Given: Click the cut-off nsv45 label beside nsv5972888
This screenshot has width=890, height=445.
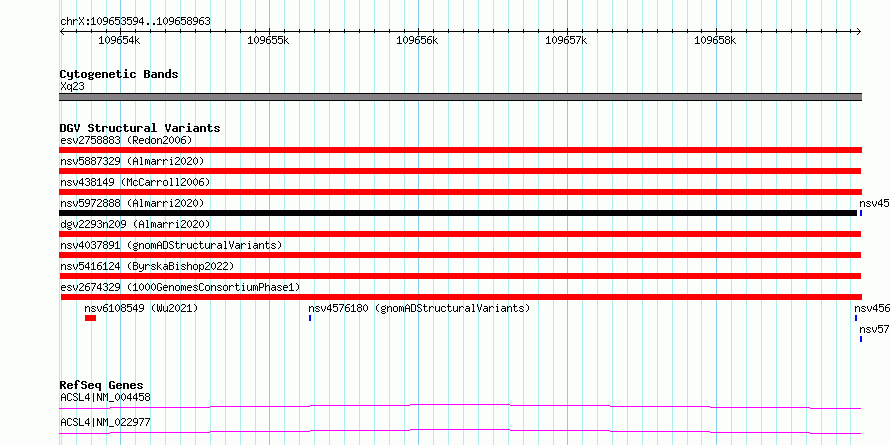Looking at the screenshot, I should pos(874,203).
